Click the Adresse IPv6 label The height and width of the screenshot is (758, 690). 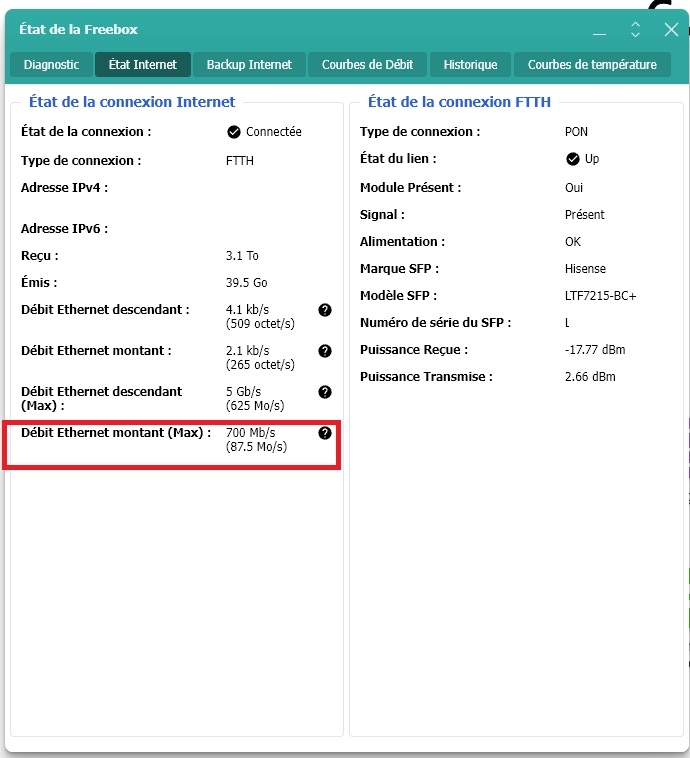64,229
